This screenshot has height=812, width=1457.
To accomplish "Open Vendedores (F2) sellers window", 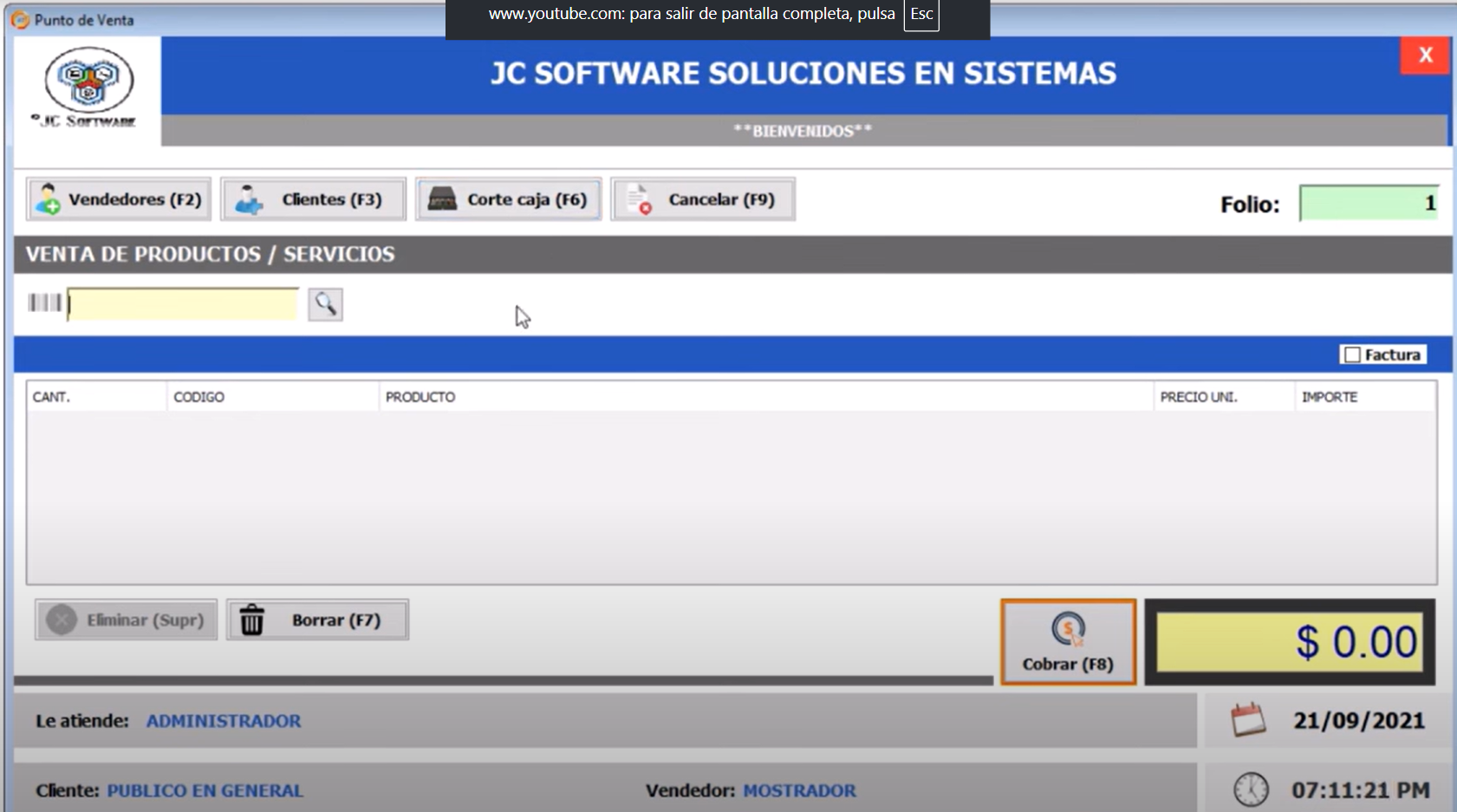I will 120,199.
